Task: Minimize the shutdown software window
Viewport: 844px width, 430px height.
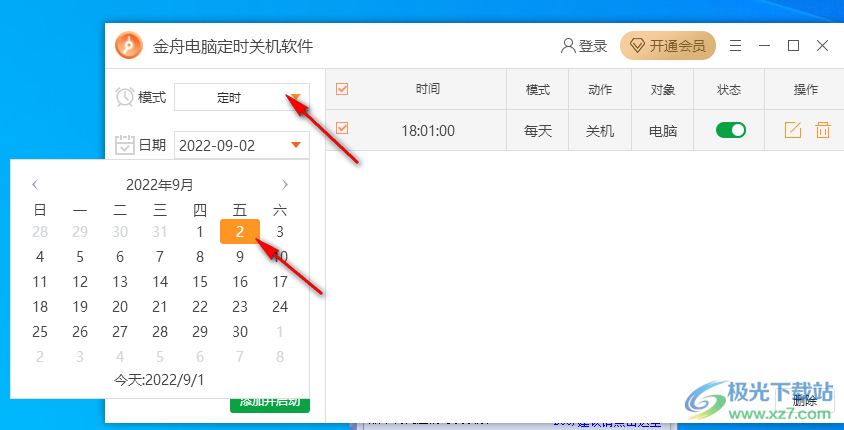Action: [764, 46]
